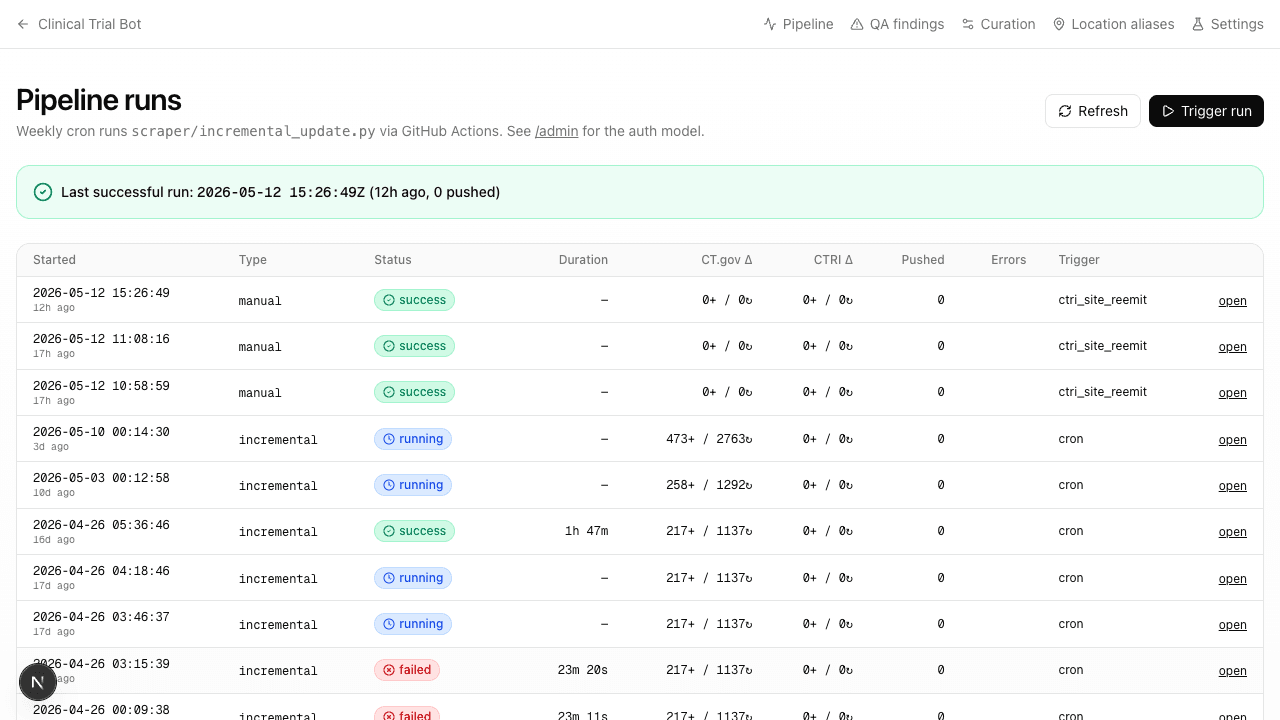This screenshot has width=1280, height=720.
Task: Open the 2026-04-26 03:46:37 run
Action: (1232, 625)
